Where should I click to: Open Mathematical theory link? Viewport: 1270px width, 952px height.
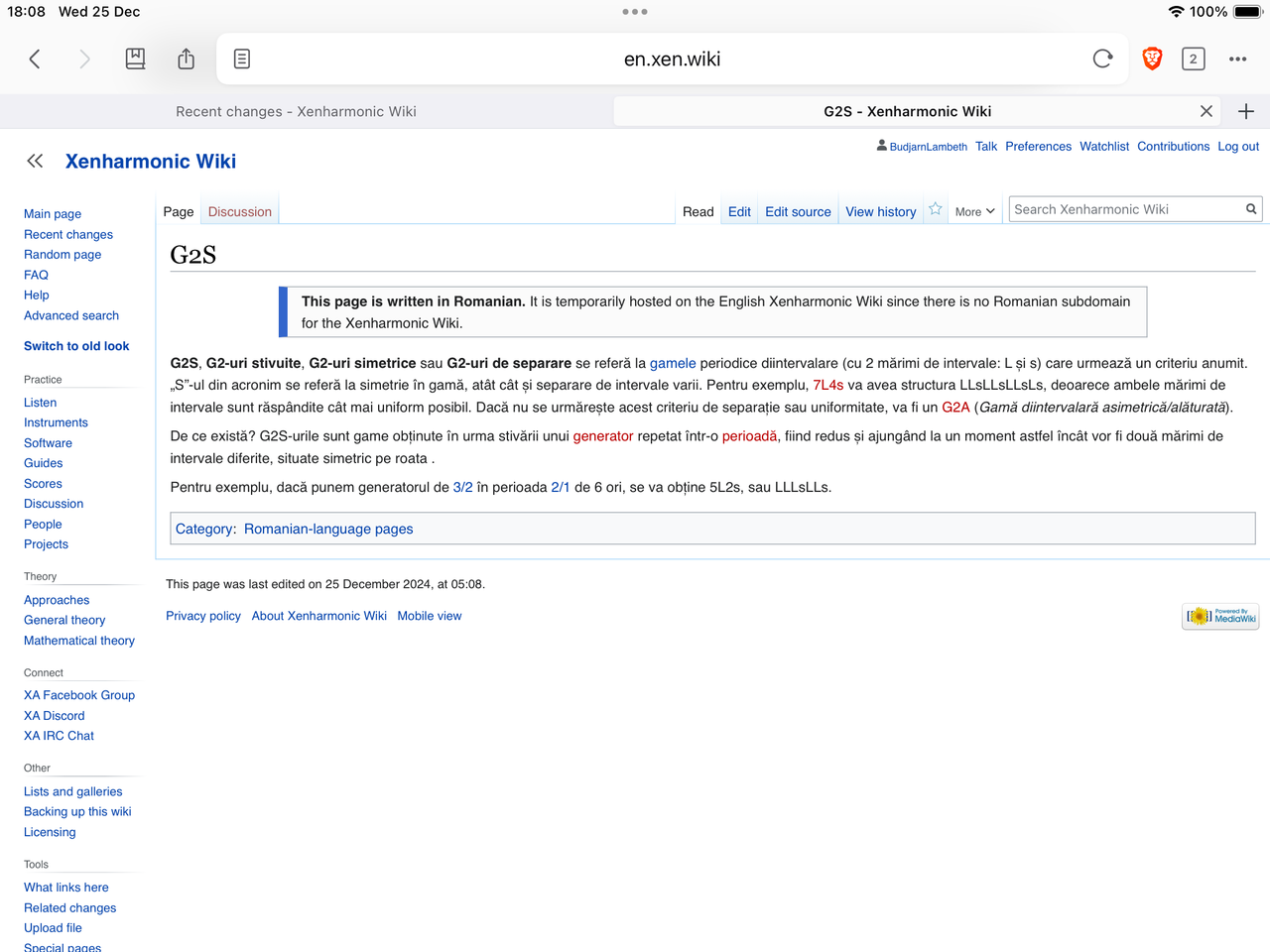click(x=79, y=641)
